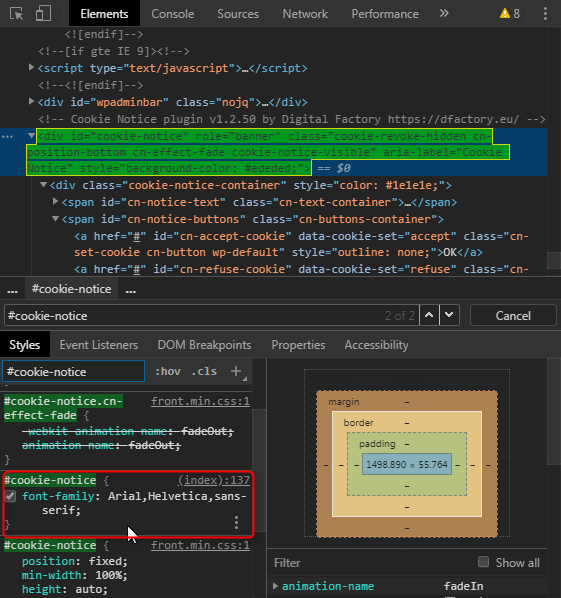Open the Properties tab
The height and width of the screenshot is (598, 561).
click(298, 345)
